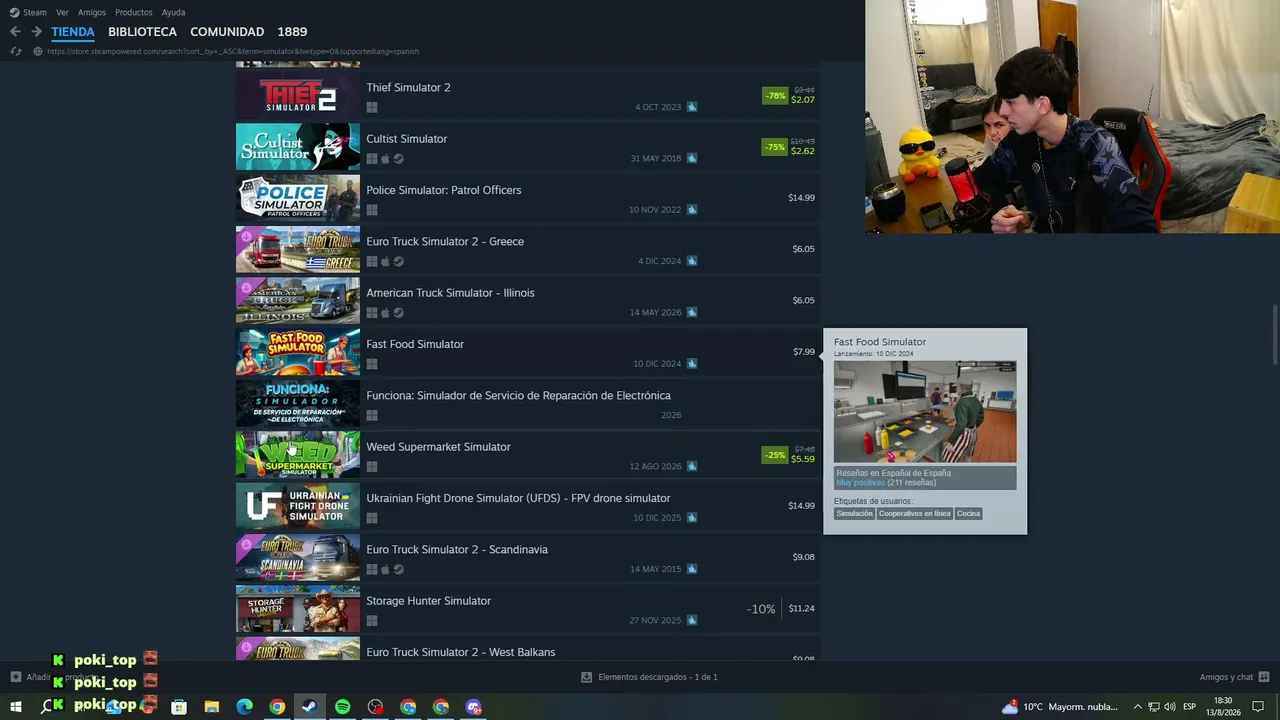Open the taskbar volume control
Viewport: 1280px width, 720px height.
pyautogui.click(x=1169, y=707)
